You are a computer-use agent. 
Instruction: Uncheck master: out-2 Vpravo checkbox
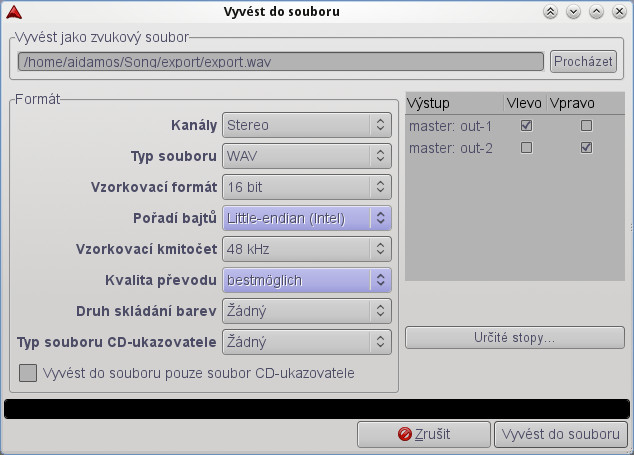pos(586,148)
